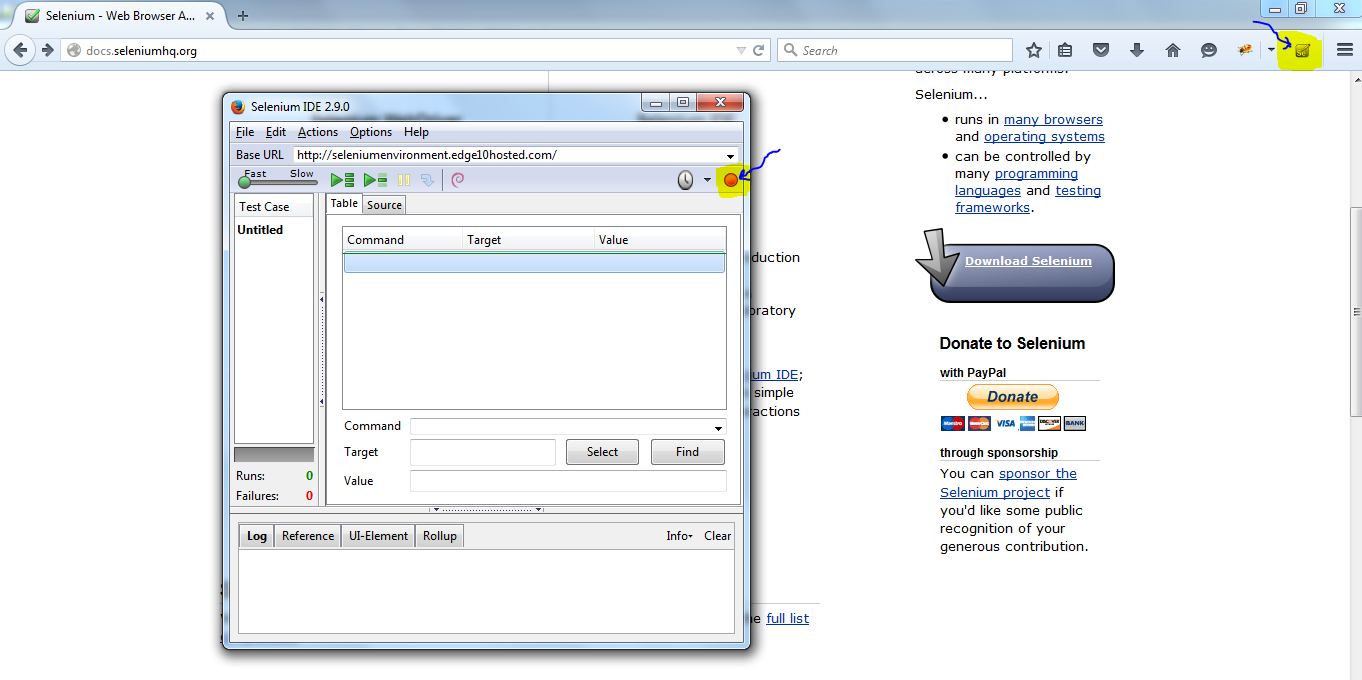Select the Rollup tab
The image size is (1362, 680).
440,536
